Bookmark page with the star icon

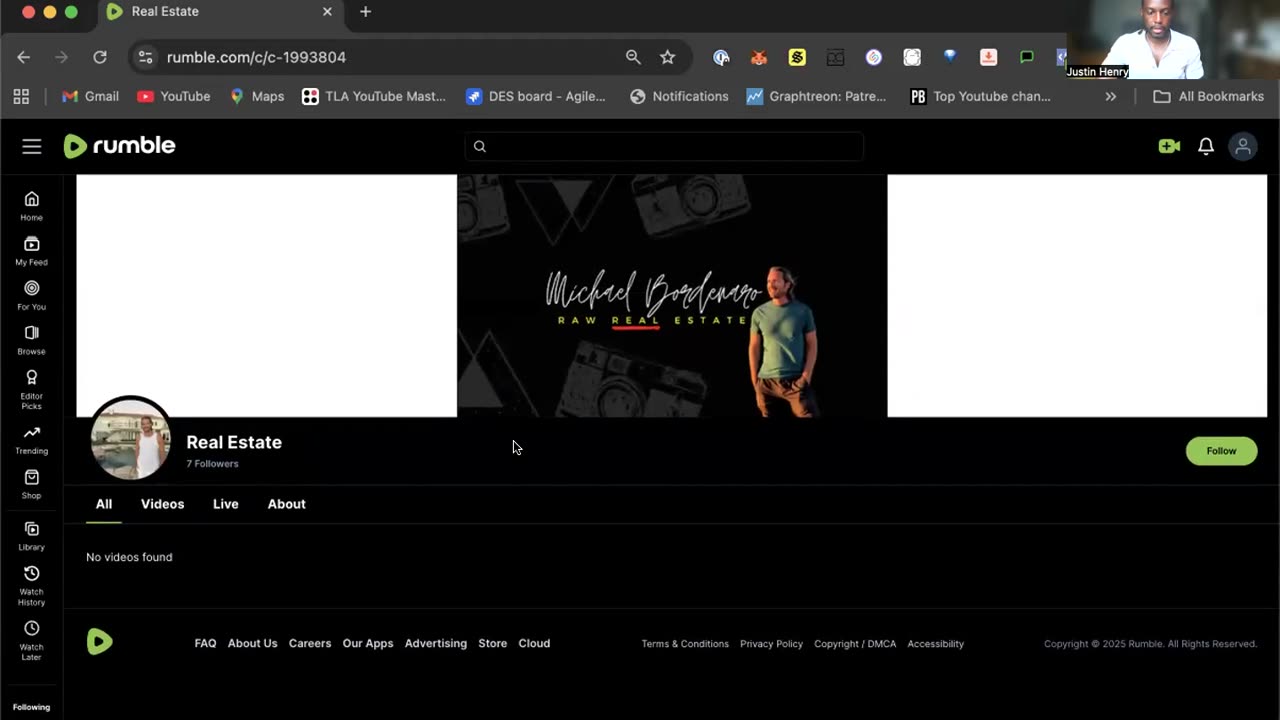pyautogui.click(x=668, y=57)
